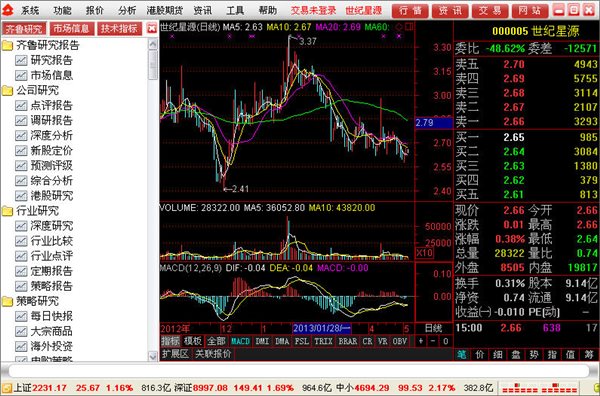Image resolution: width=600 pixels, height=396 pixels.
Task: Open the 系统 menu
Action: coord(30,11)
